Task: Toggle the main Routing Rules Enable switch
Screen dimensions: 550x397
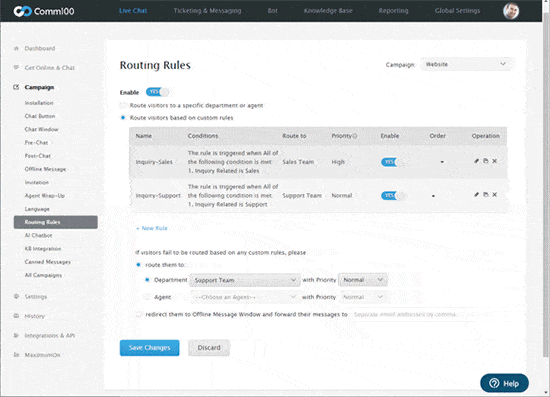Action: coord(157,92)
